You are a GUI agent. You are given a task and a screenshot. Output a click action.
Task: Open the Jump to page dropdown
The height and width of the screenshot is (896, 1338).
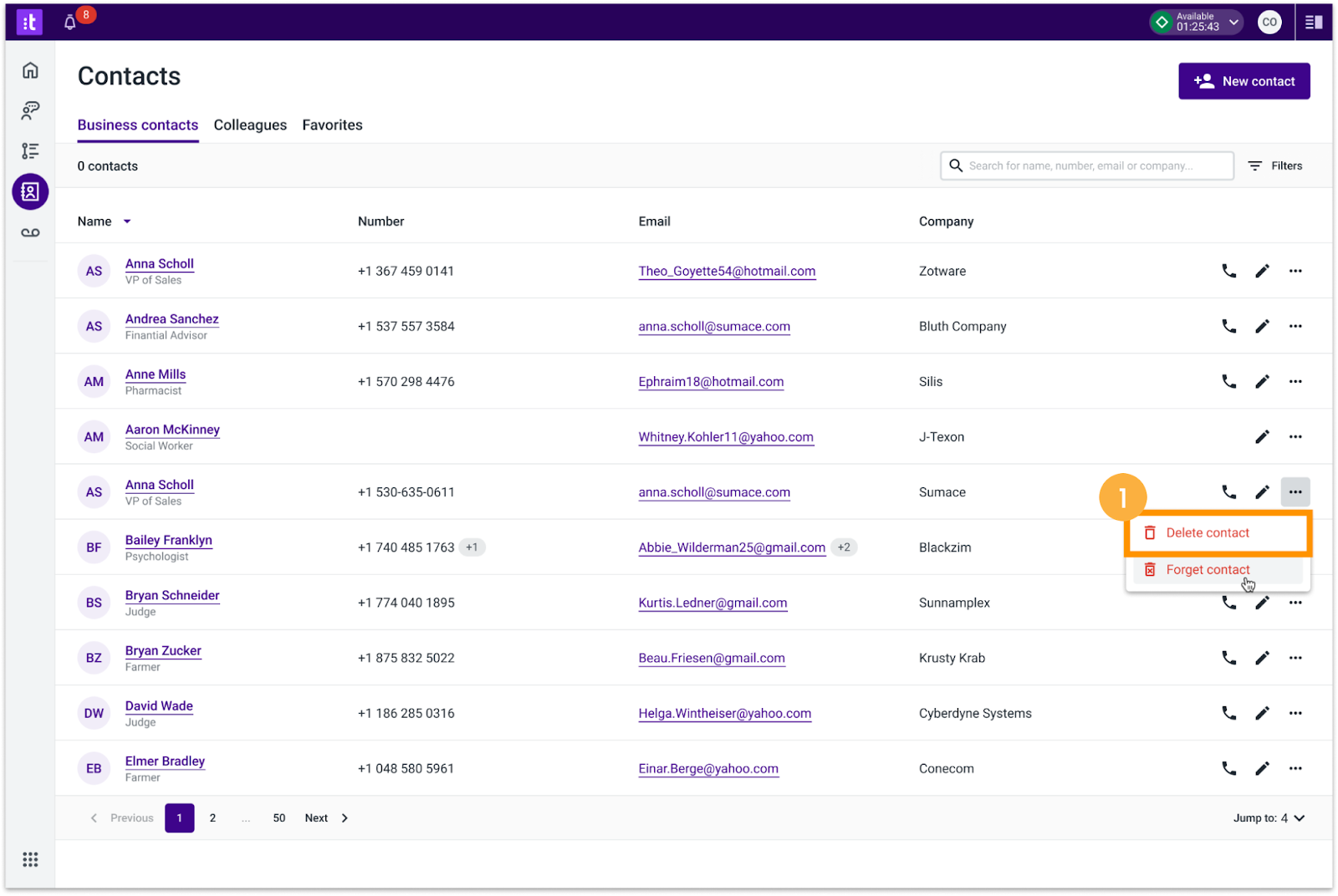pyautogui.click(x=1269, y=818)
